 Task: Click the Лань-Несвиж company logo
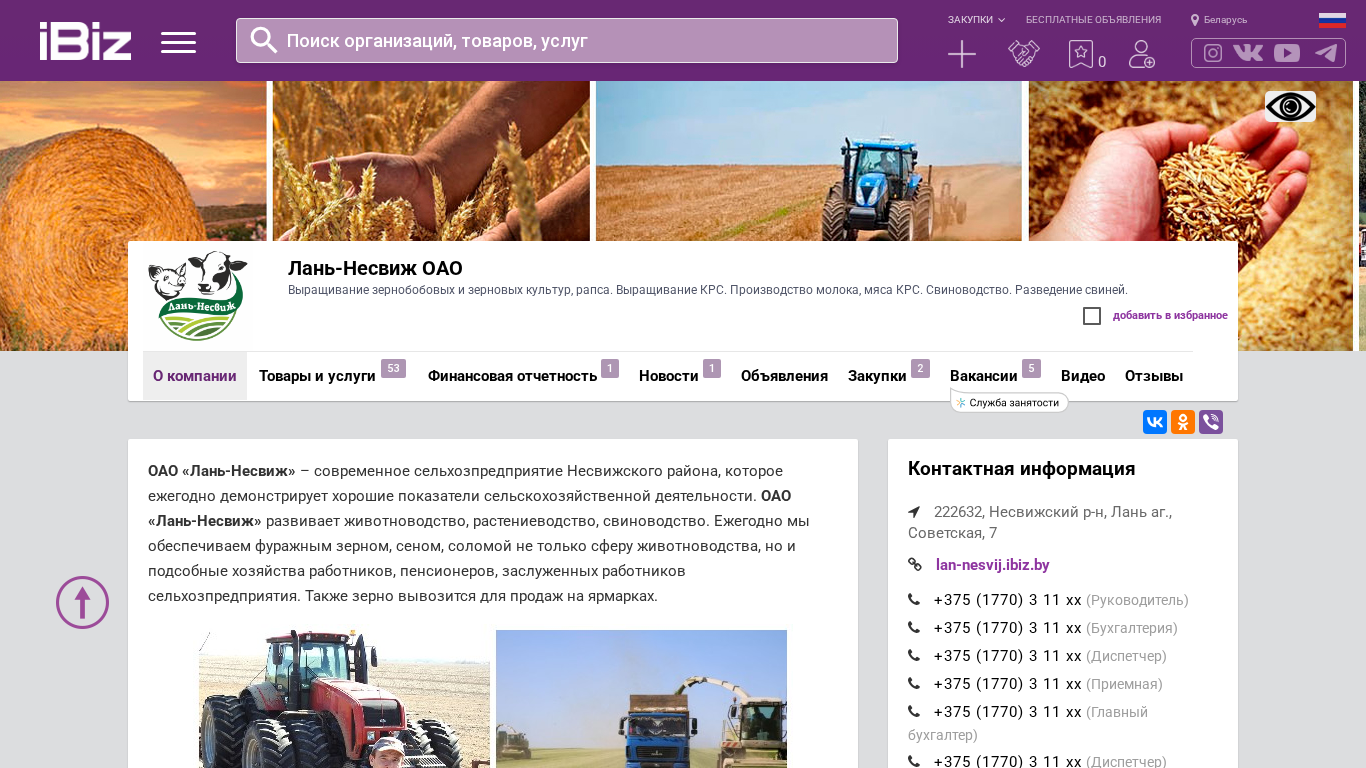197,296
